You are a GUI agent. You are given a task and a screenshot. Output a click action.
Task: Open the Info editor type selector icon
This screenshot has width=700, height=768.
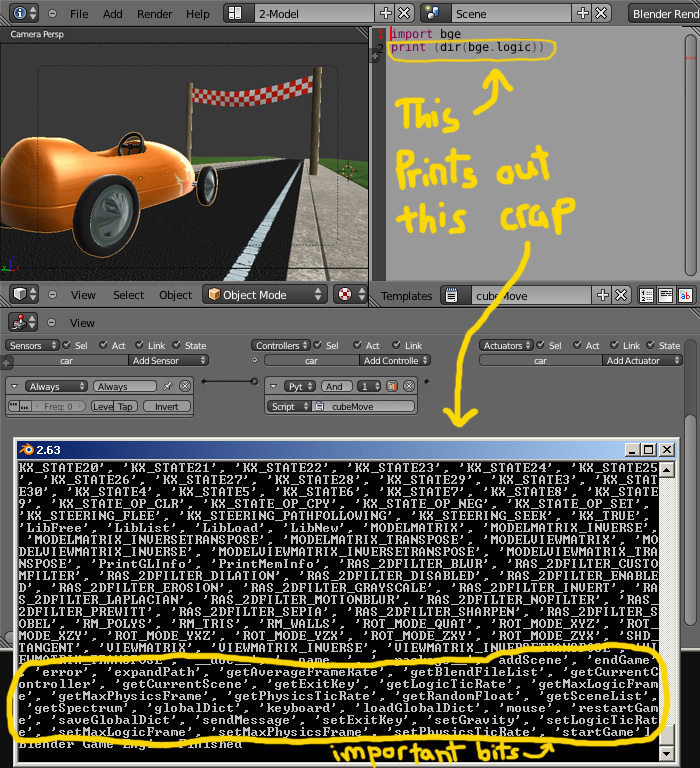pyautogui.click(x=24, y=13)
